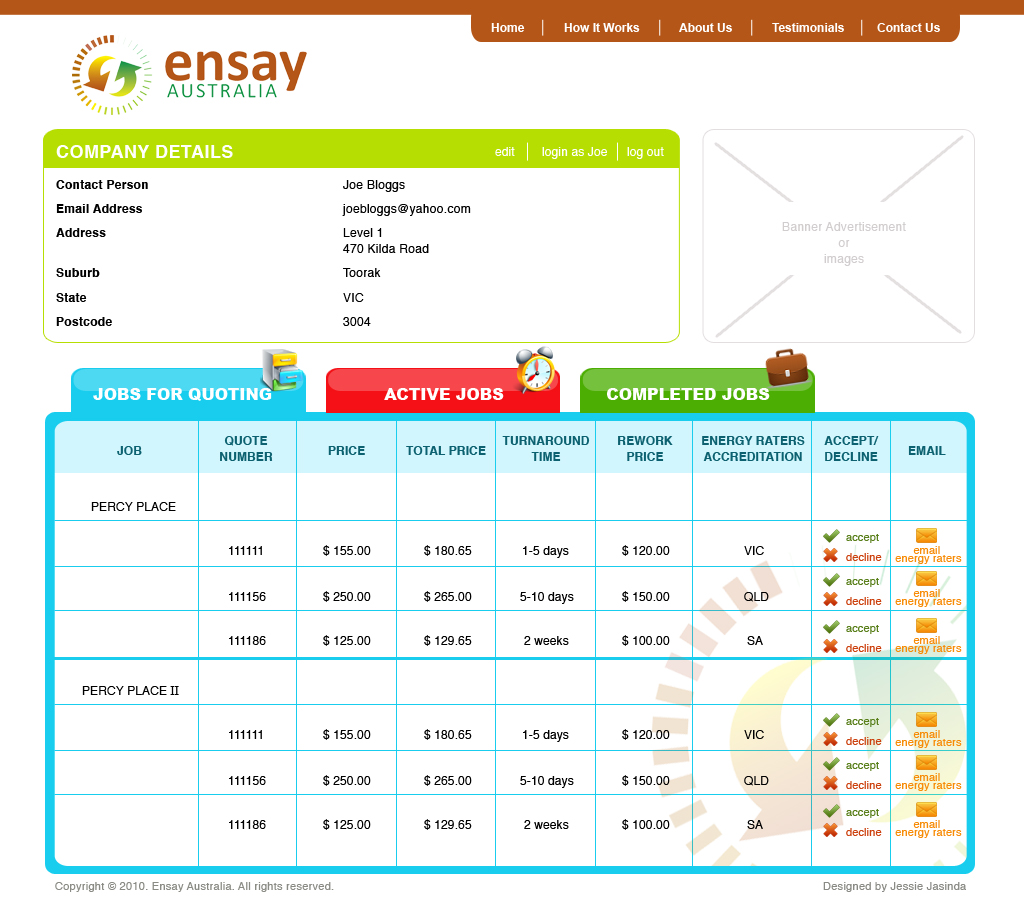Viewport: 1024px width, 900px height.
Task: Click envelope icon for Percy Place quote 111156
Action: 926,579
